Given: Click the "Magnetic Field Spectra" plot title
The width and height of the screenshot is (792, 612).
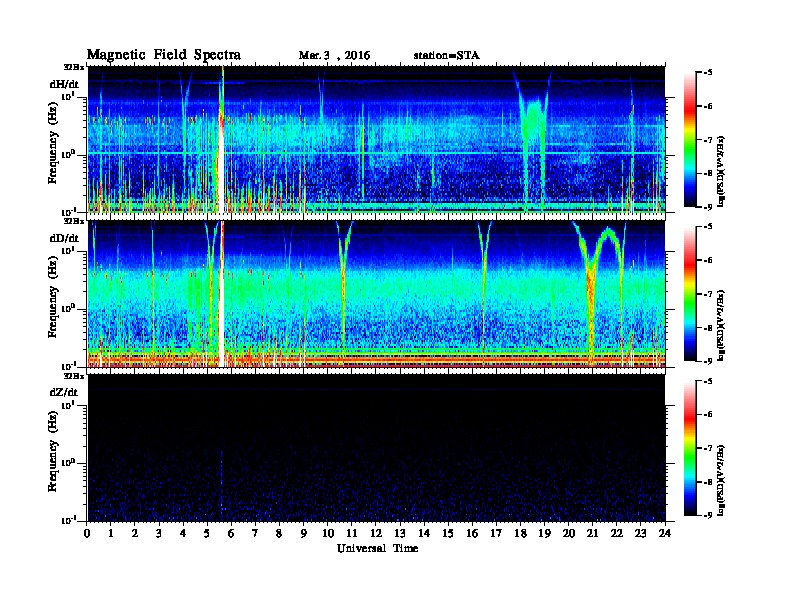Looking at the screenshot, I should pyautogui.click(x=164, y=55).
